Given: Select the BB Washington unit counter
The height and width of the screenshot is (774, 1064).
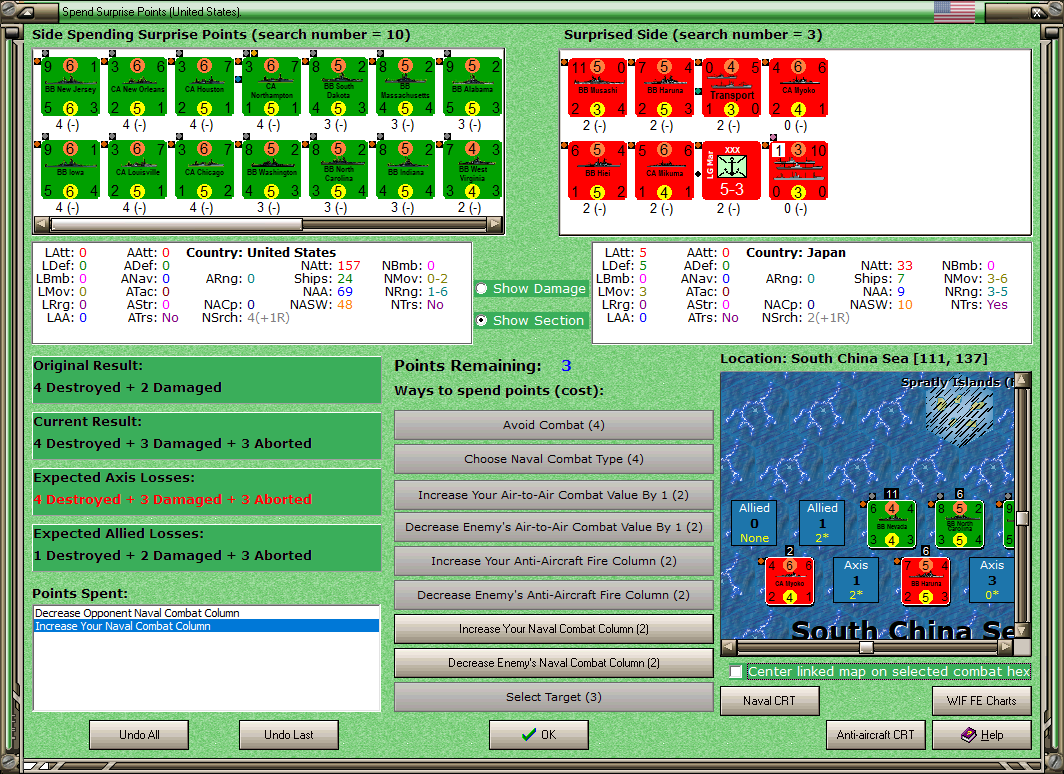Looking at the screenshot, I should 272,170.
